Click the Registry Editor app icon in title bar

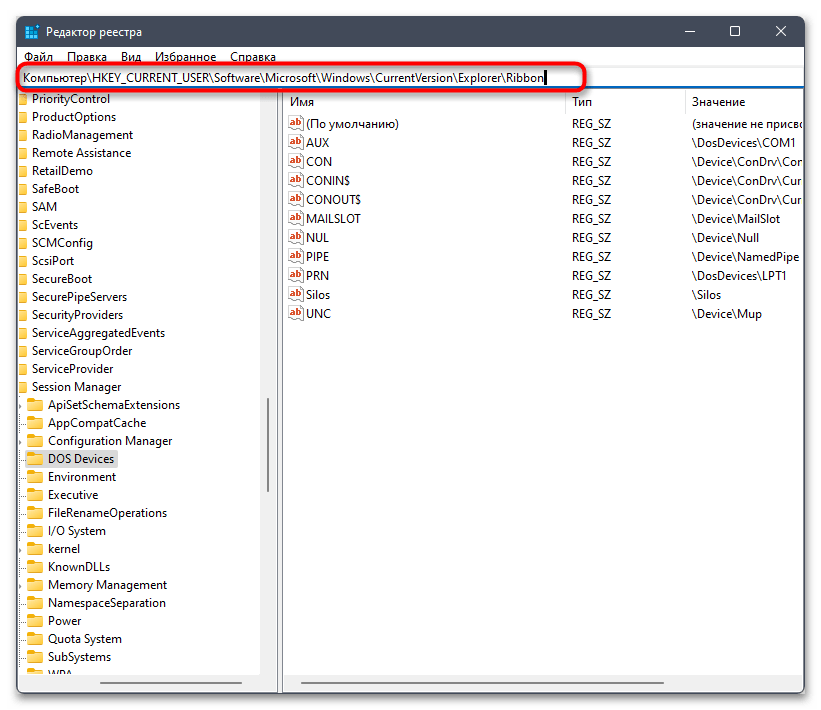(x=32, y=32)
